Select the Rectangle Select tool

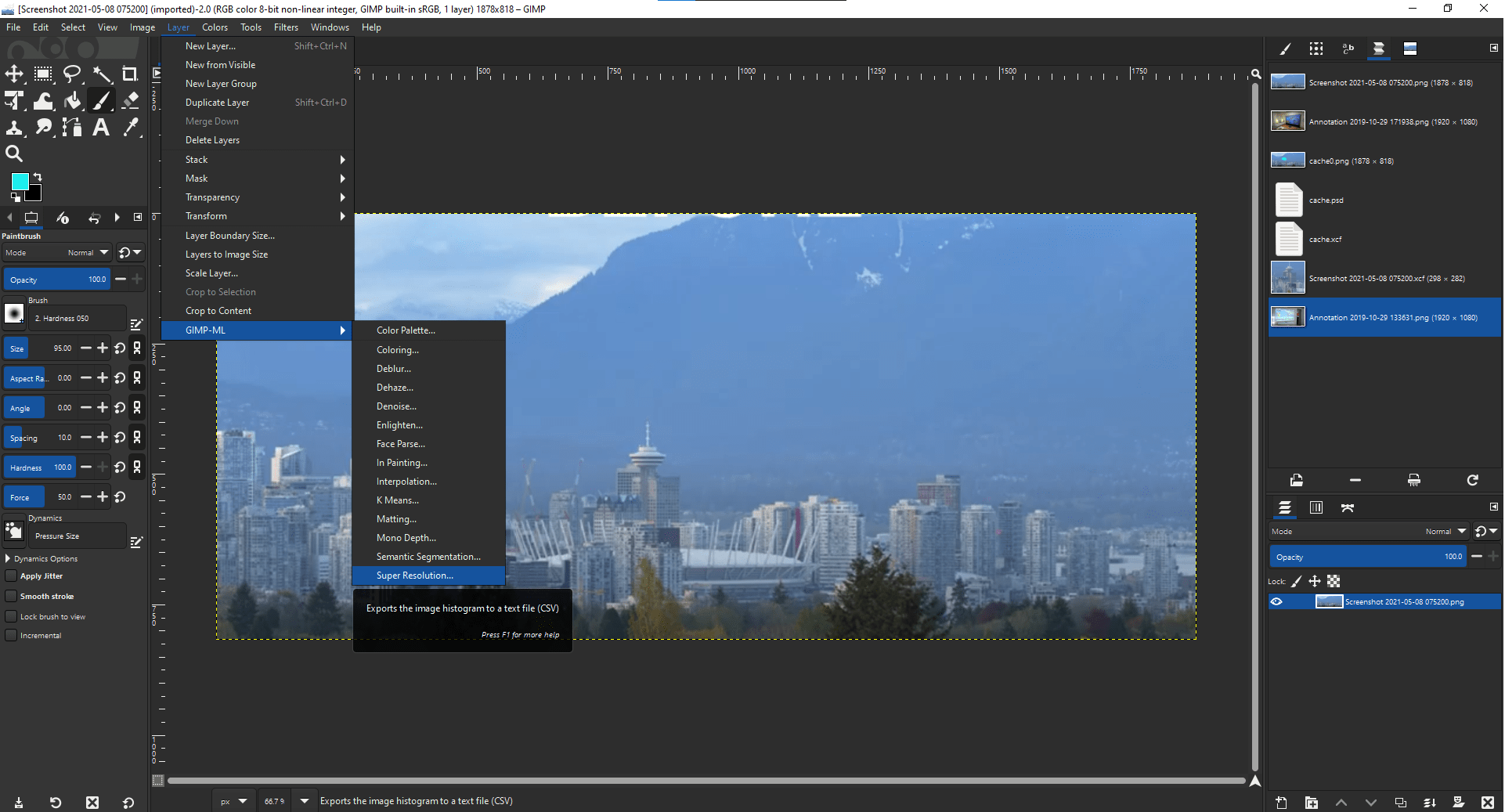point(43,74)
